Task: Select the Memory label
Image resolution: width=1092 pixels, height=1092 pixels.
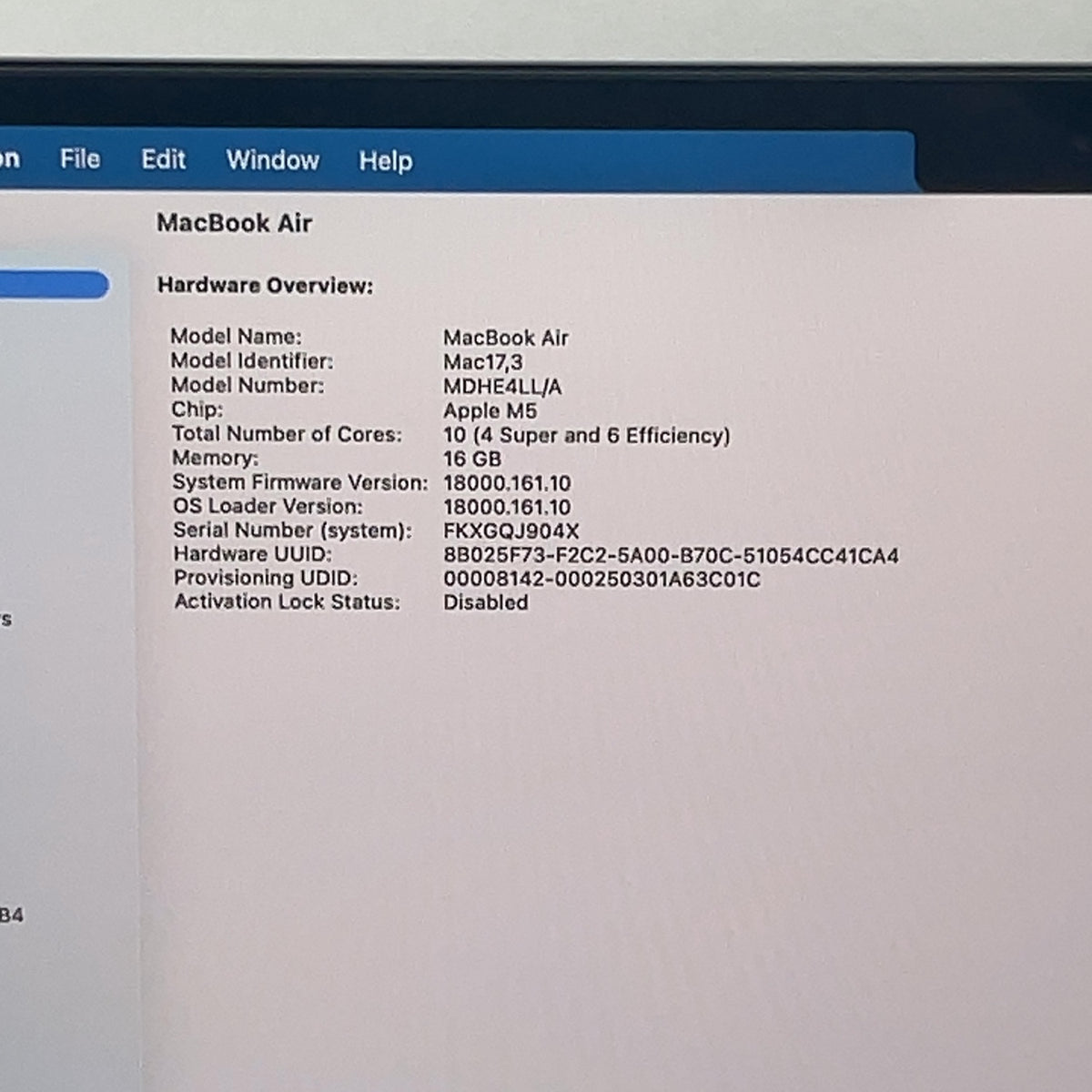Action: [x=216, y=458]
